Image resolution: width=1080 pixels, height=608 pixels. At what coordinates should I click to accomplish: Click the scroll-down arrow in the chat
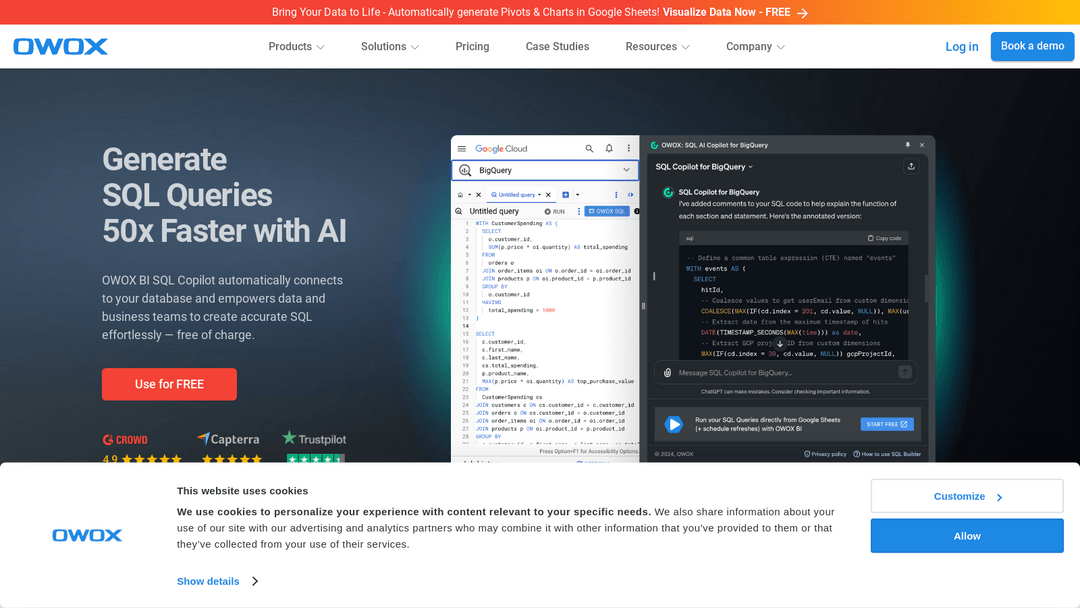tap(780, 343)
